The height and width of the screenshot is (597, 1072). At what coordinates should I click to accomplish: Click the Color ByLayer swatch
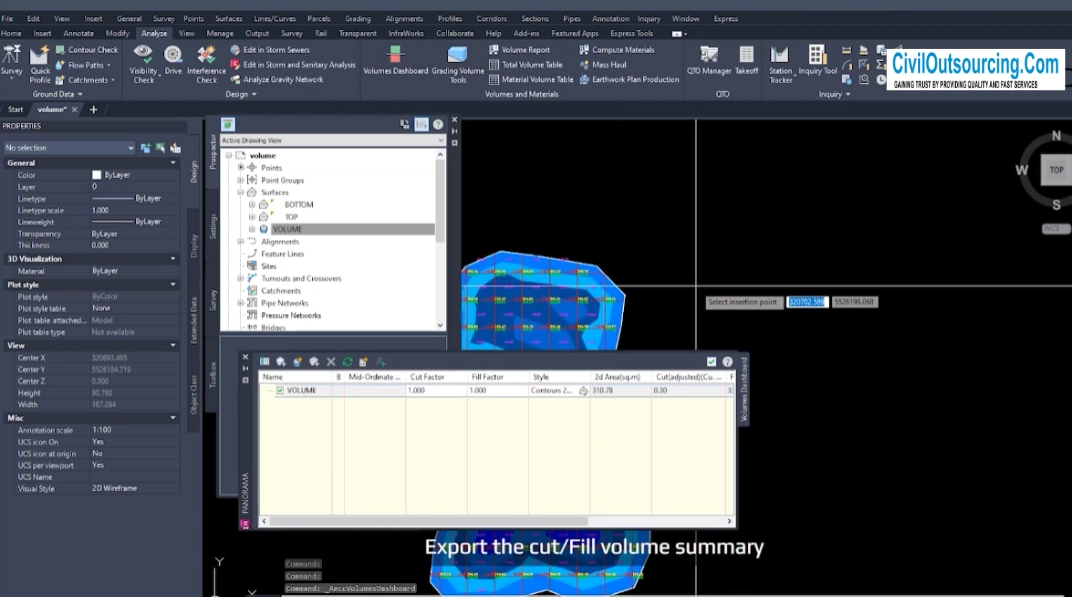(x=96, y=175)
